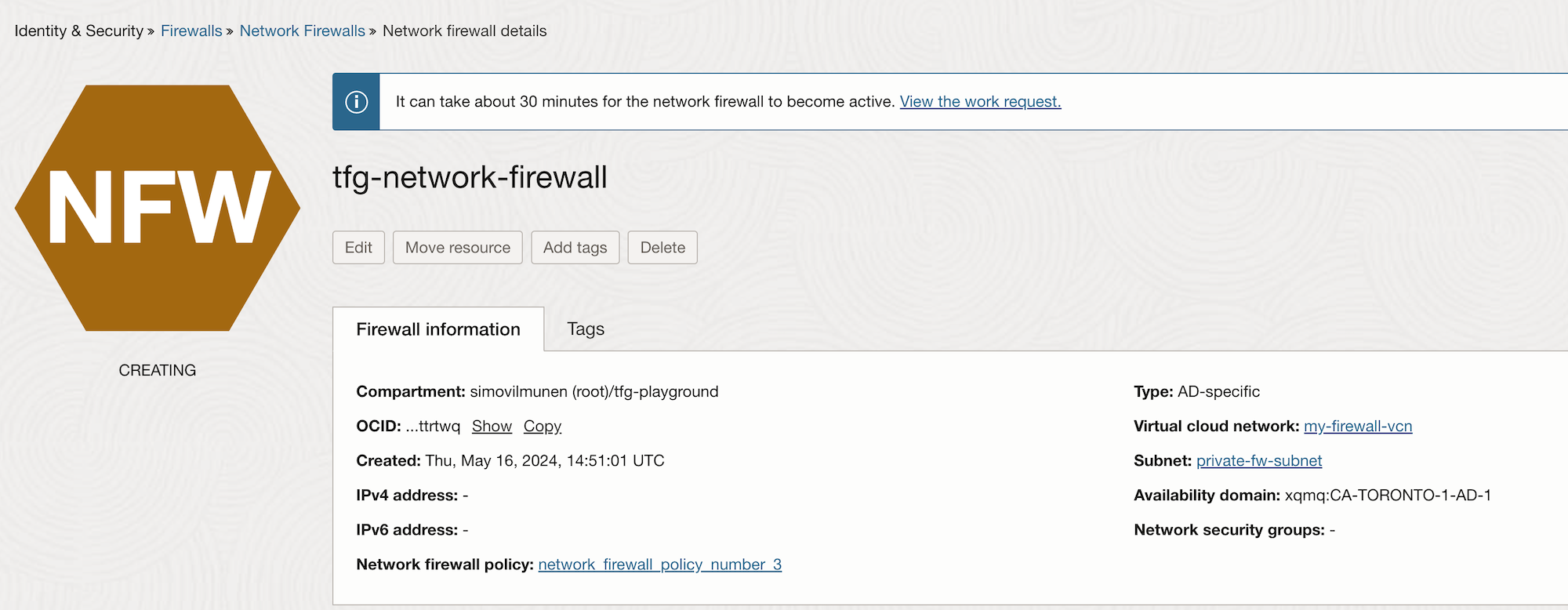Go to Firewalls in the breadcrumb

coord(191,31)
